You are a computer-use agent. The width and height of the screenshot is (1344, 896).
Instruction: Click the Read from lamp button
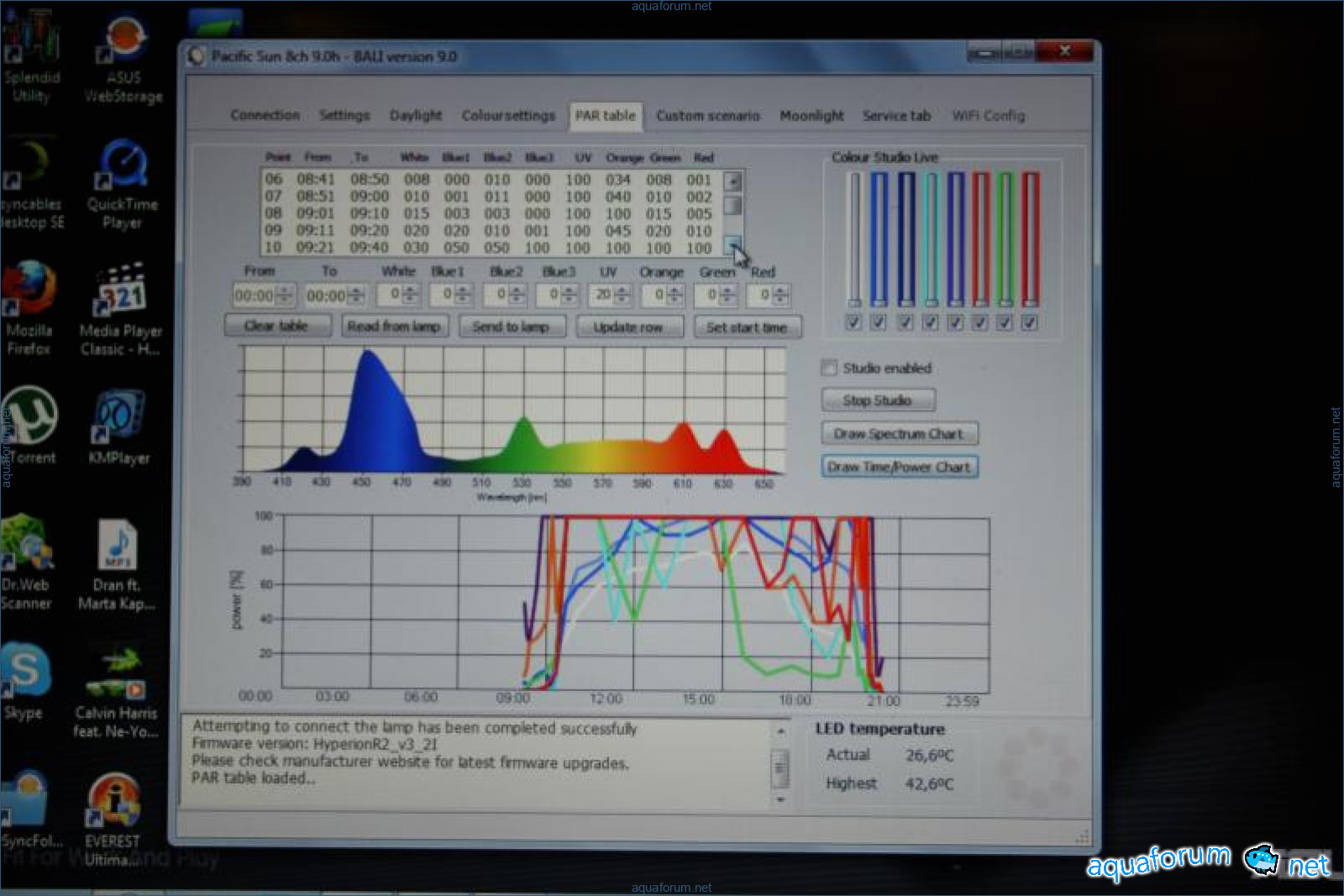coord(394,327)
